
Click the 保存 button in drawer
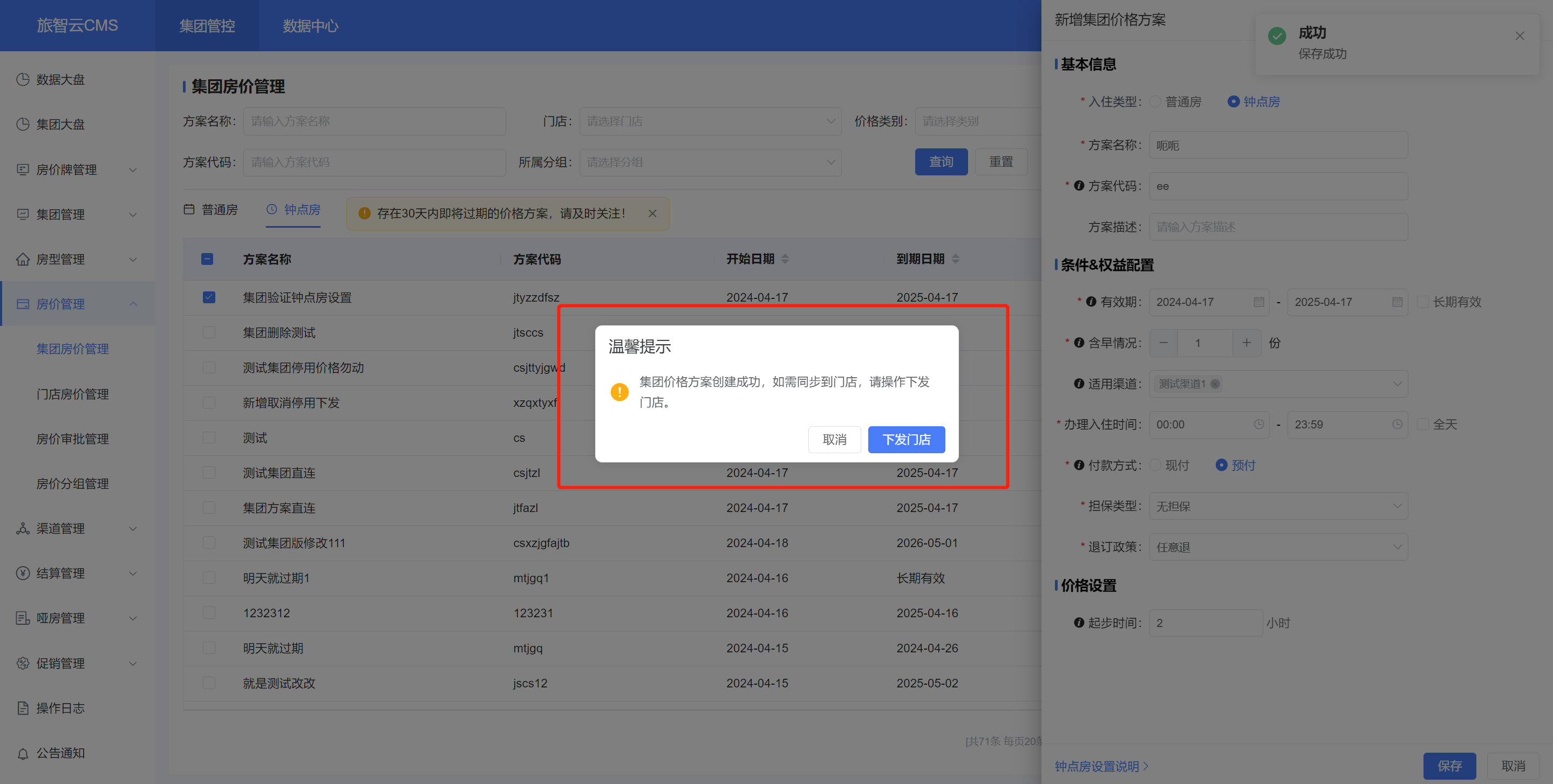[x=1449, y=766]
